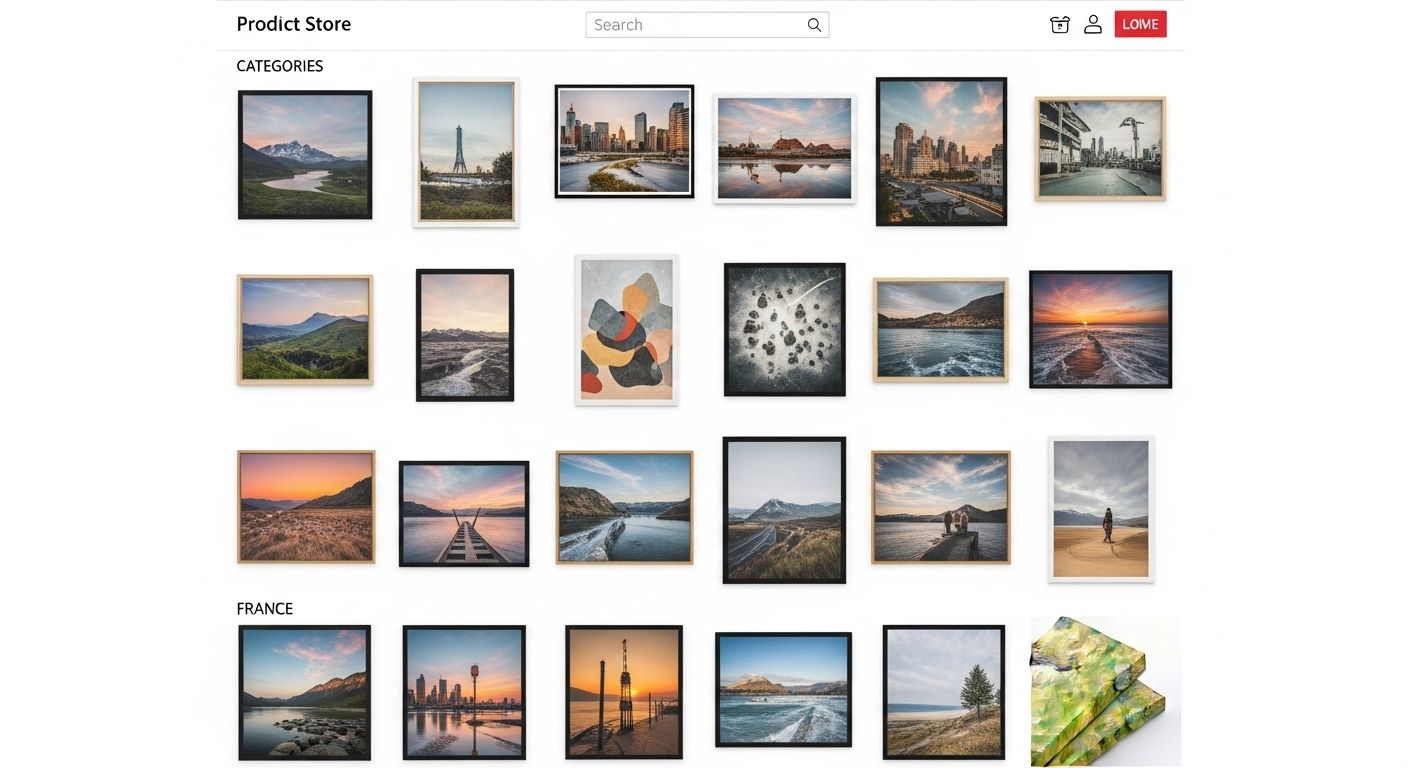Open the green abstract canvas stack under FRANCE
The image size is (1408, 768).
coord(1105,691)
